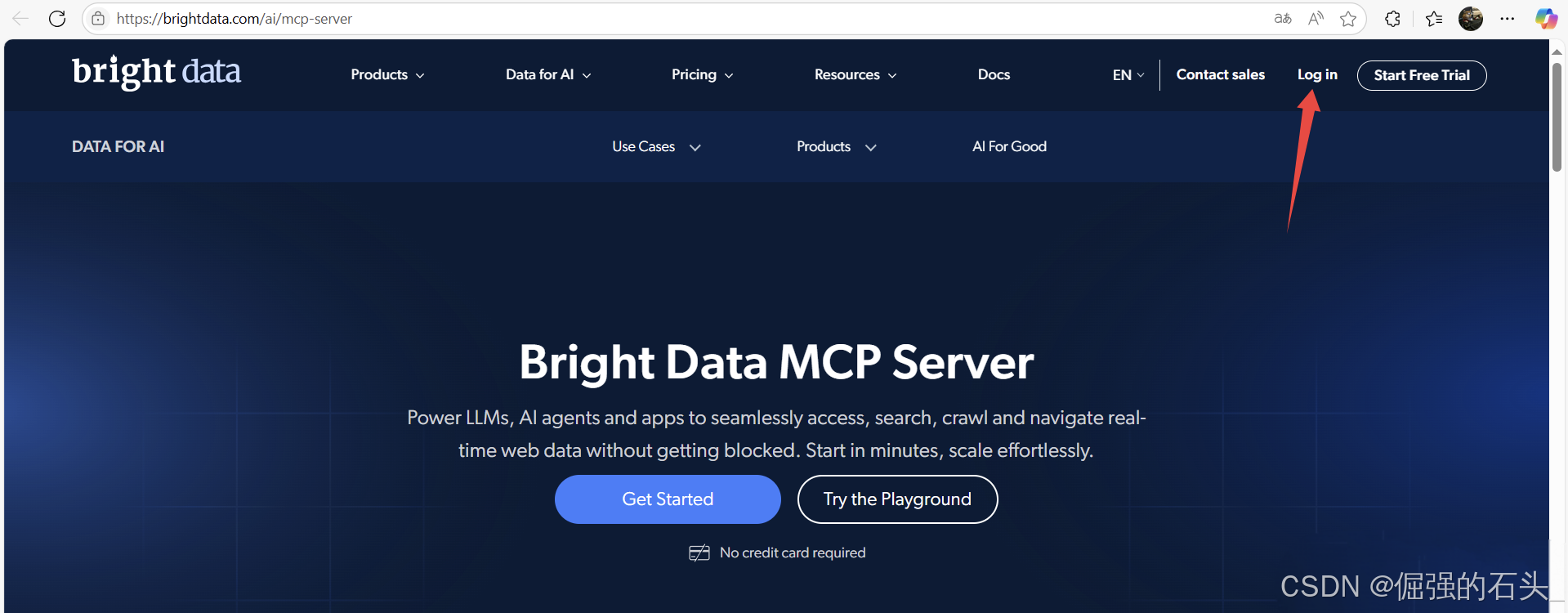
Task: Open the favorites list icon
Action: coord(1434,19)
